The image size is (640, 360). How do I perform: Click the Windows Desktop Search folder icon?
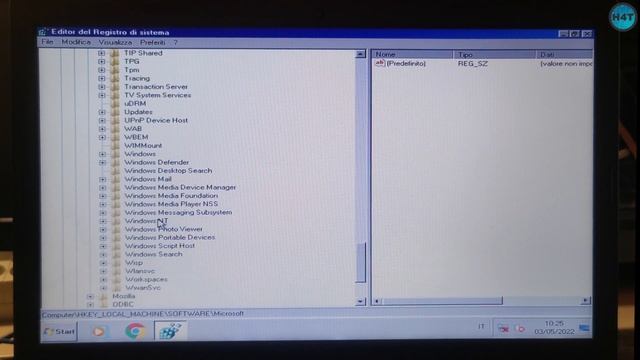[x=116, y=171]
